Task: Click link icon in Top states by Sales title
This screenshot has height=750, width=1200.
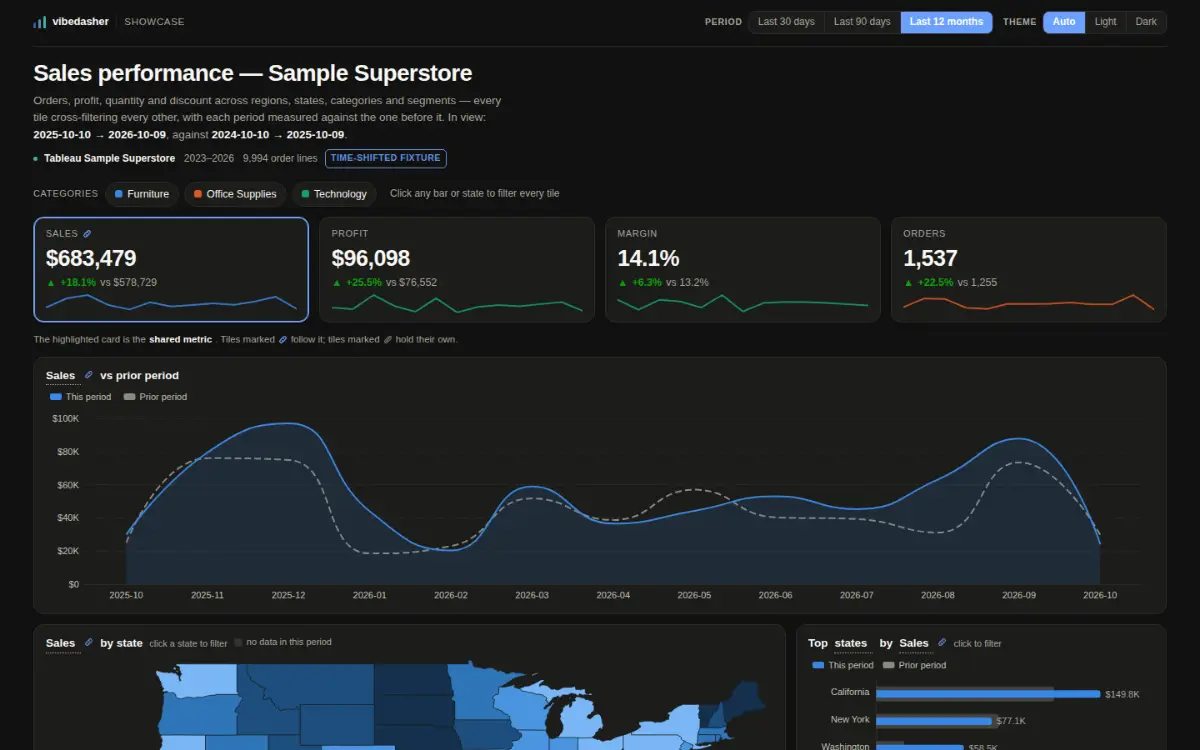Action: pyautogui.click(x=942, y=642)
